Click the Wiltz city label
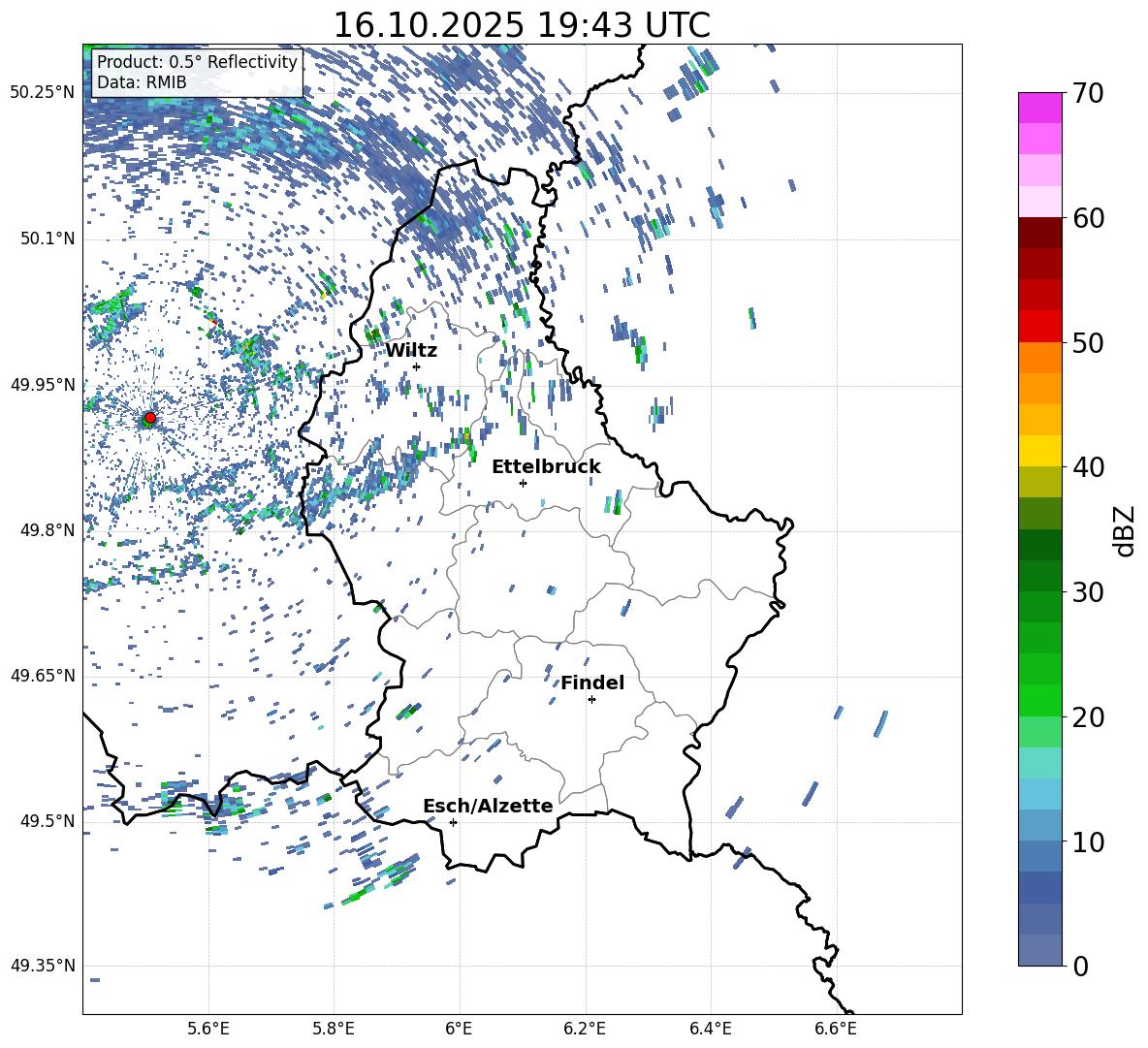 pyautogui.click(x=411, y=351)
